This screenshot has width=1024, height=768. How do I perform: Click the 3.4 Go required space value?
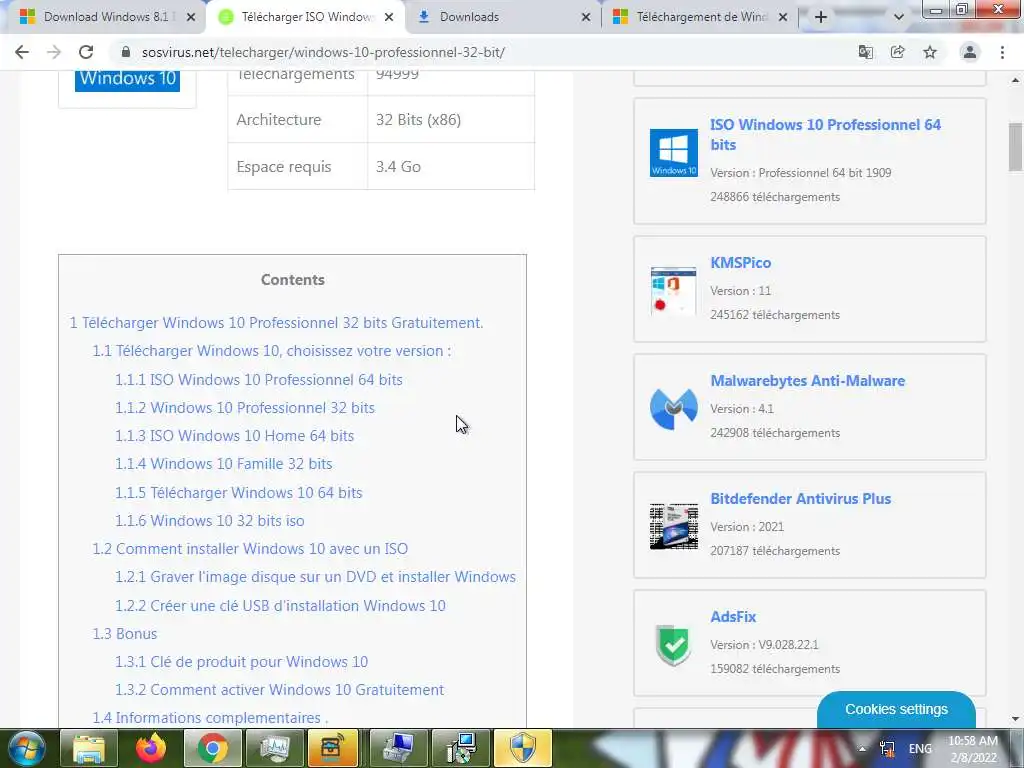click(x=398, y=167)
